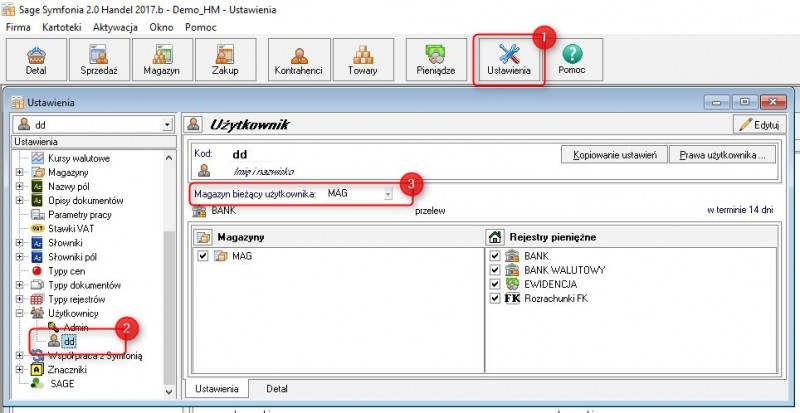This screenshot has width=800, height=413.
Task: Open the Pomoc toolbar button
Action: pos(571,60)
